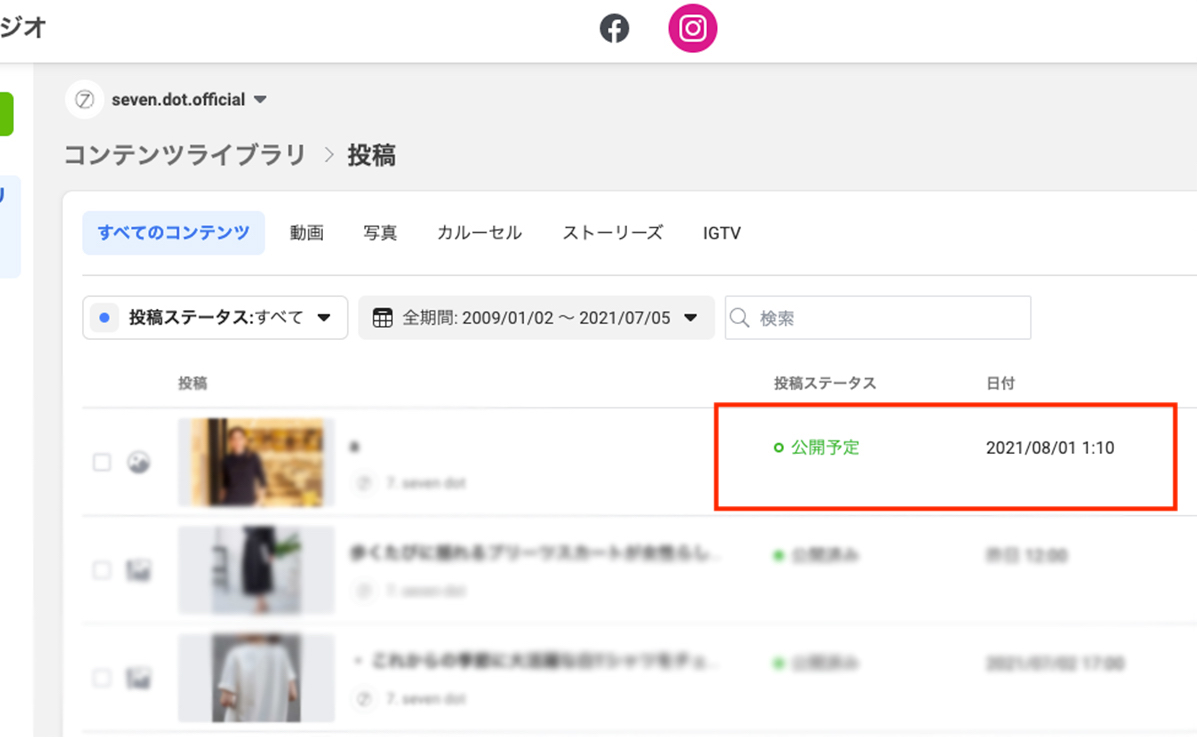Click media type icon of scheduled post
1197x737 pixels.
coord(138,462)
